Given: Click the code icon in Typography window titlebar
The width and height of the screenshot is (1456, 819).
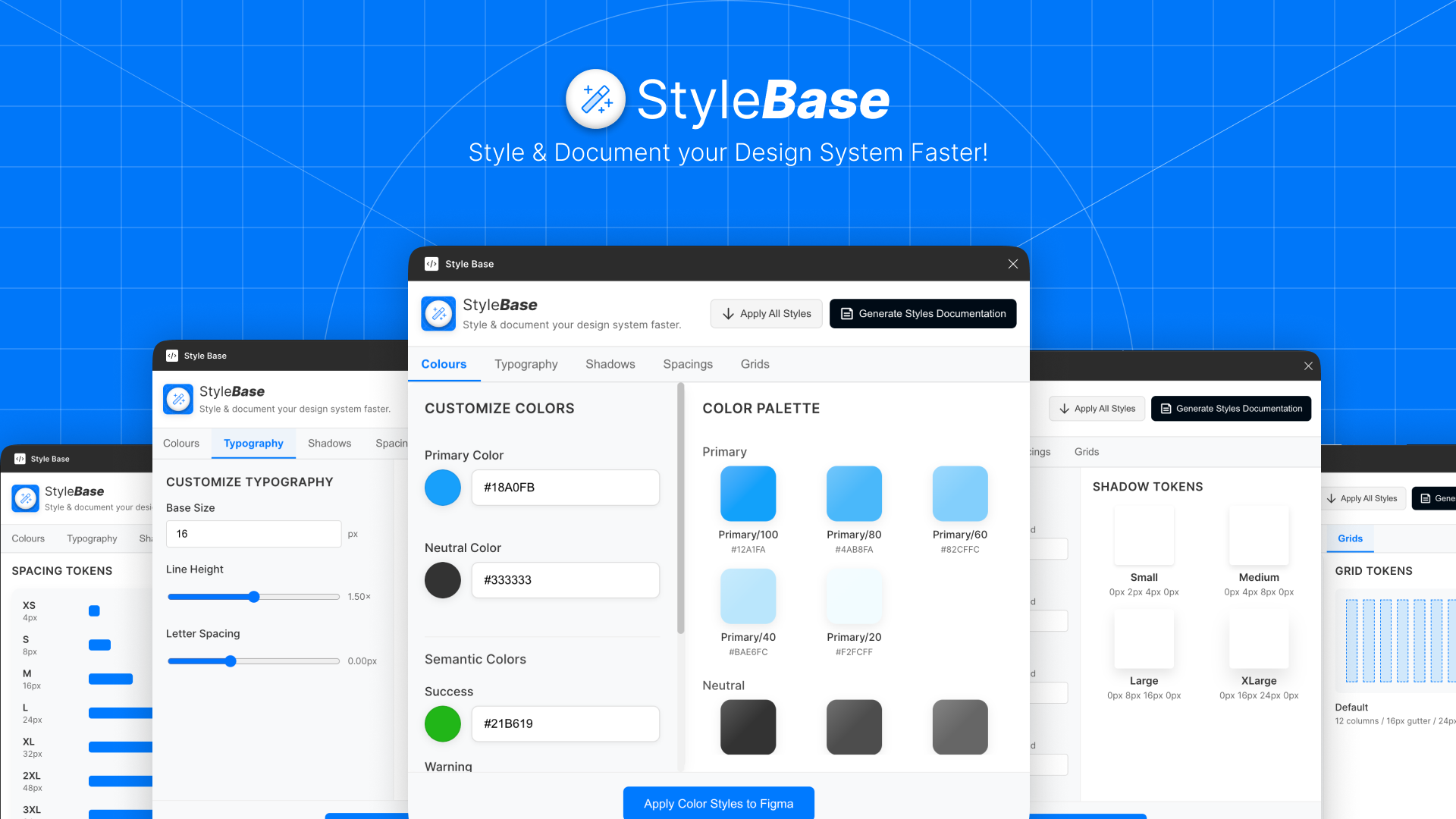Looking at the screenshot, I should [x=172, y=356].
